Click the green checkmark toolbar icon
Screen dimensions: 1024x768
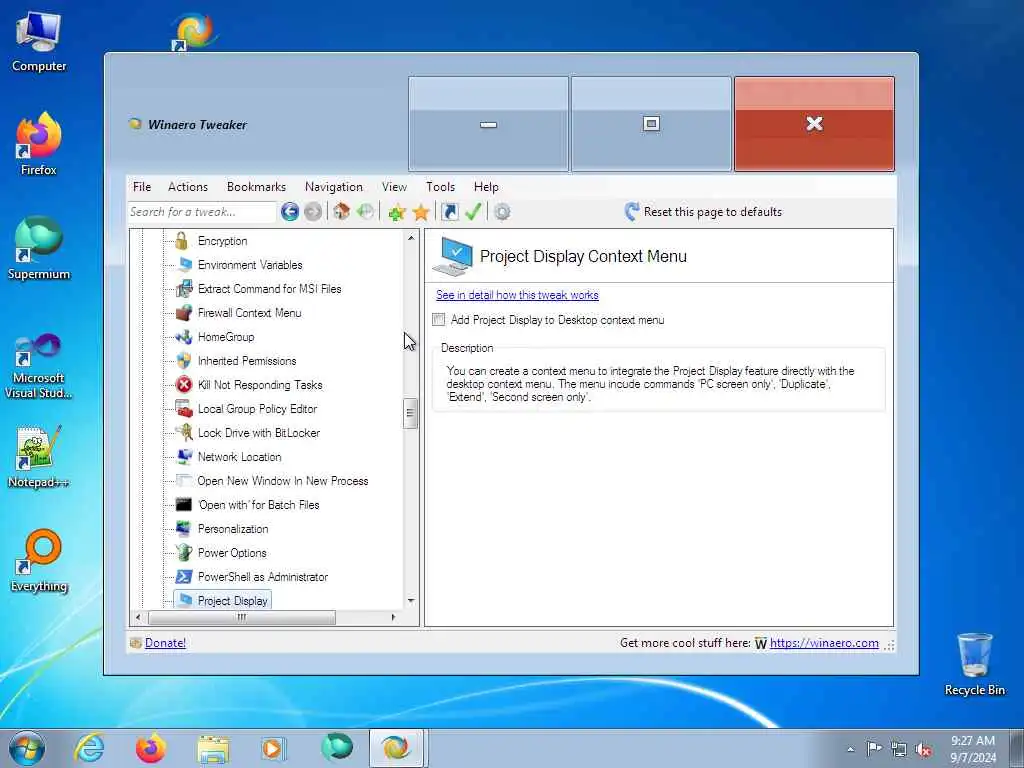pyautogui.click(x=473, y=212)
